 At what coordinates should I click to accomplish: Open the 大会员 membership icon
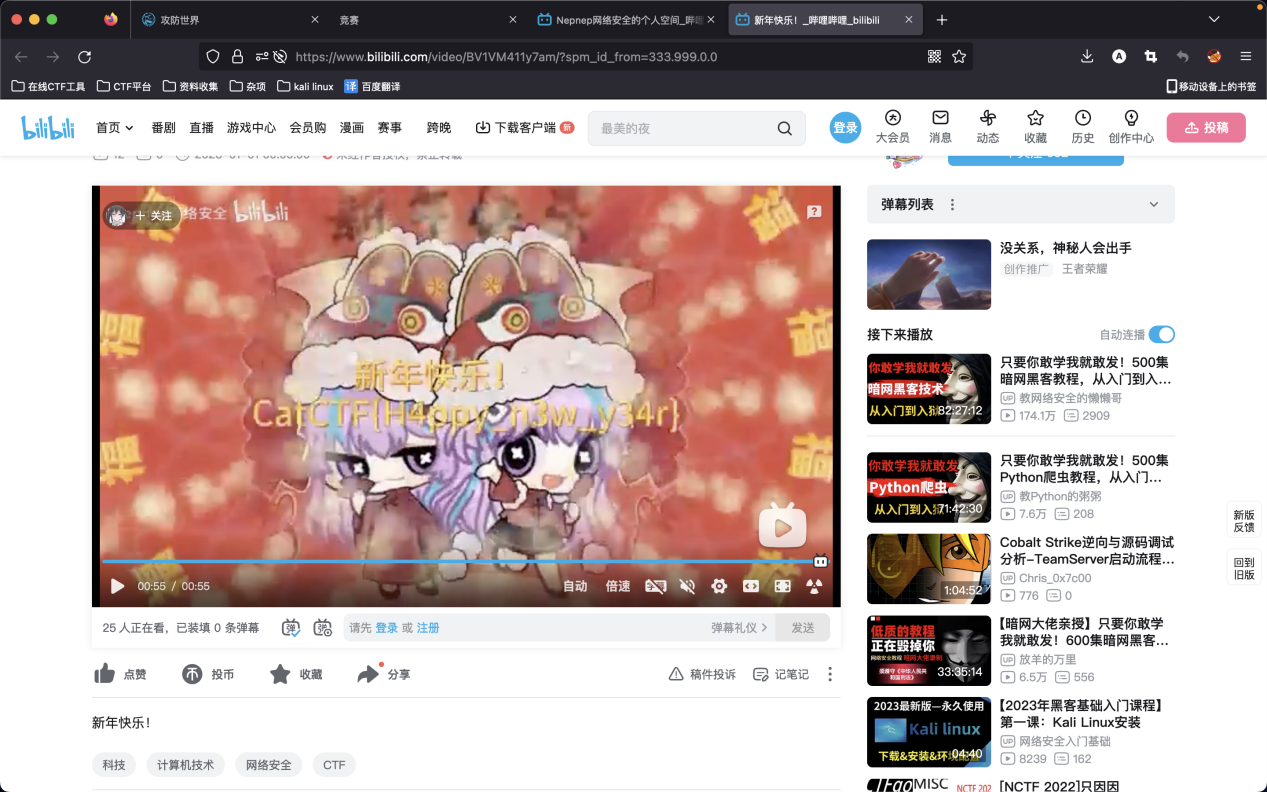pyautogui.click(x=892, y=127)
